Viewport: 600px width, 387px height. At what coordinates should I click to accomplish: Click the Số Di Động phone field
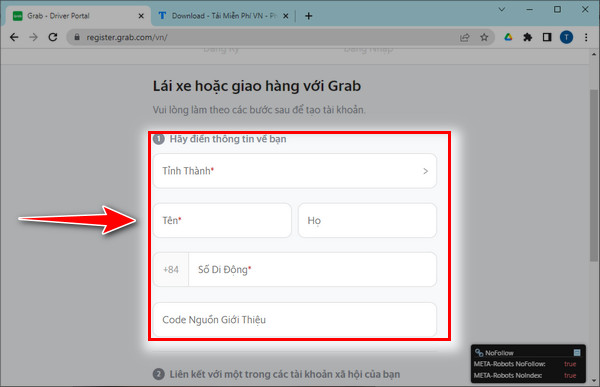coord(313,269)
